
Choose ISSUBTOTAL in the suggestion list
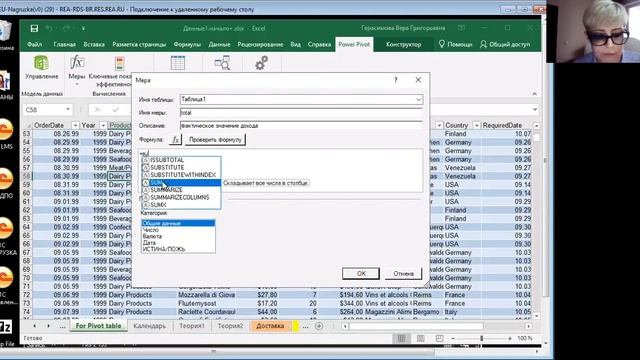tap(181, 160)
